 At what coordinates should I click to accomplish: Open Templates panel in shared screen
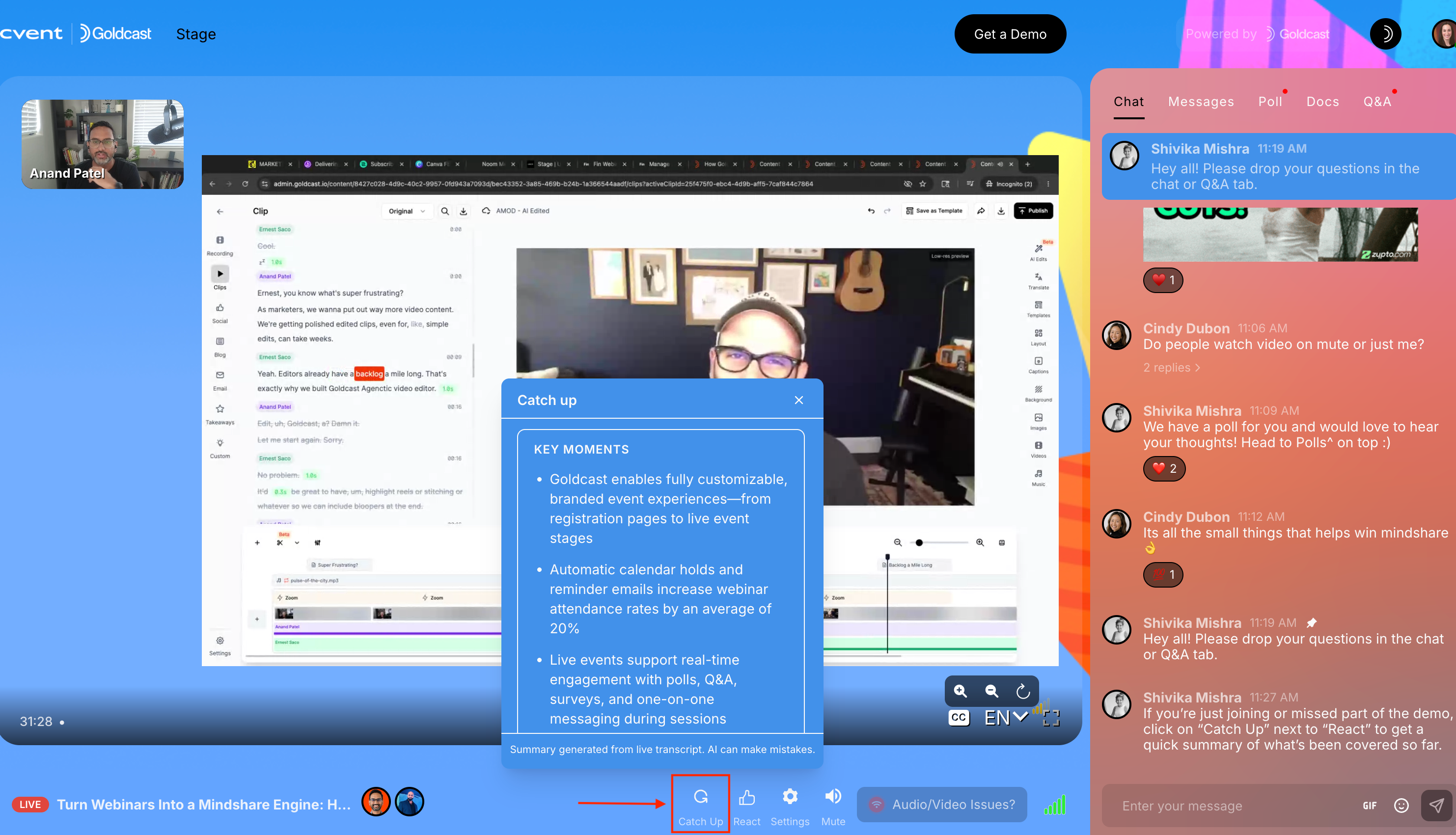tap(1039, 309)
